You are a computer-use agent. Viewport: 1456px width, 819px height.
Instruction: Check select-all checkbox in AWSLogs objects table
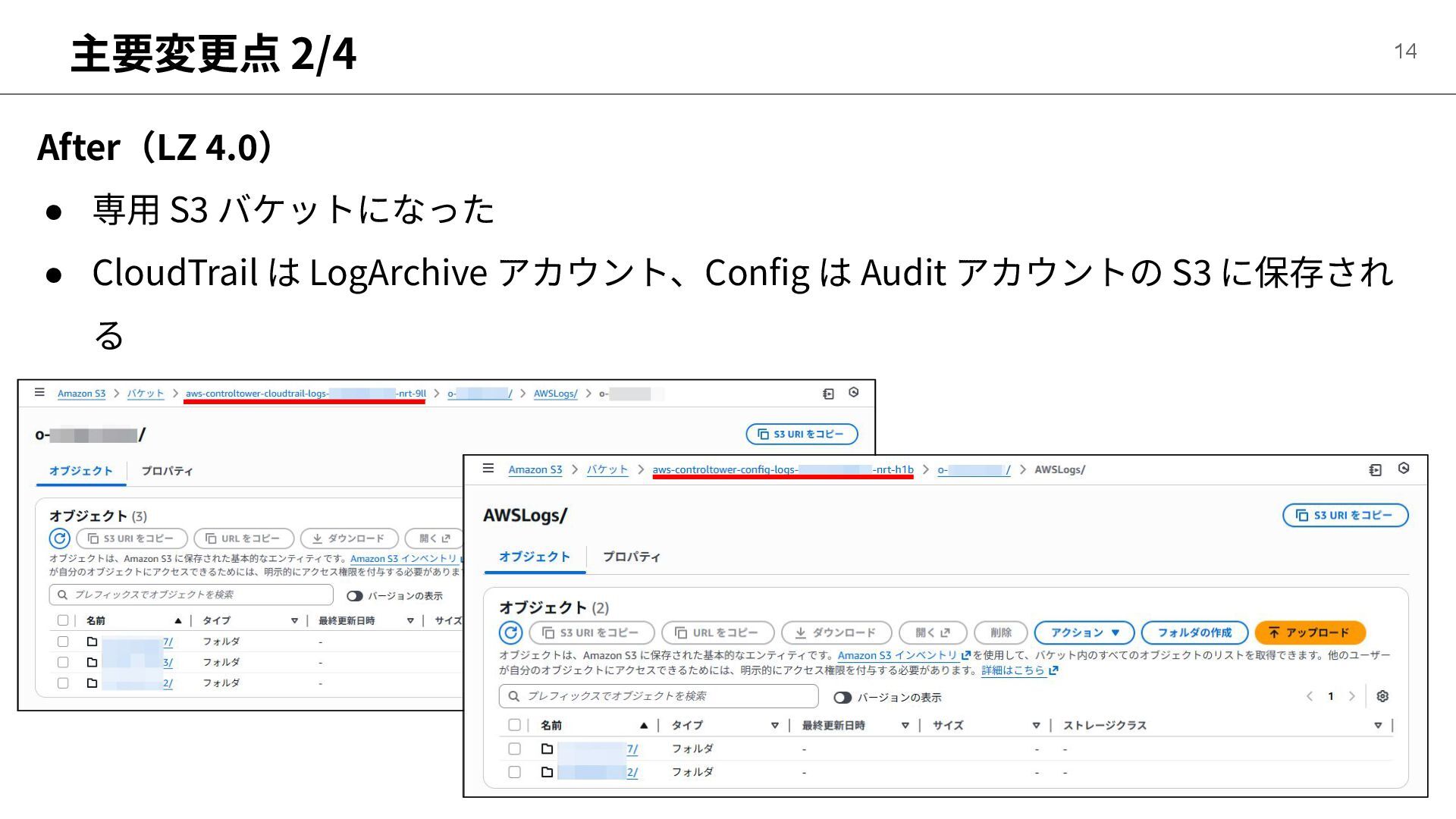[514, 725]
